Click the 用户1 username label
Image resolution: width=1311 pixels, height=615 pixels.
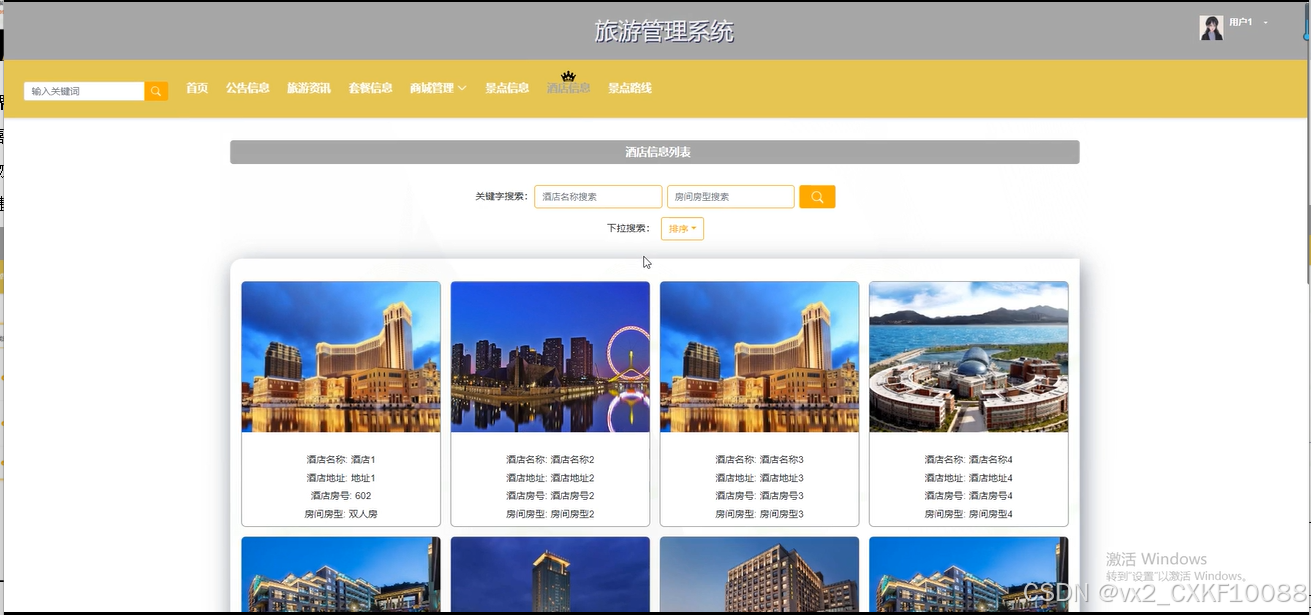click(x=1241, y=22)
